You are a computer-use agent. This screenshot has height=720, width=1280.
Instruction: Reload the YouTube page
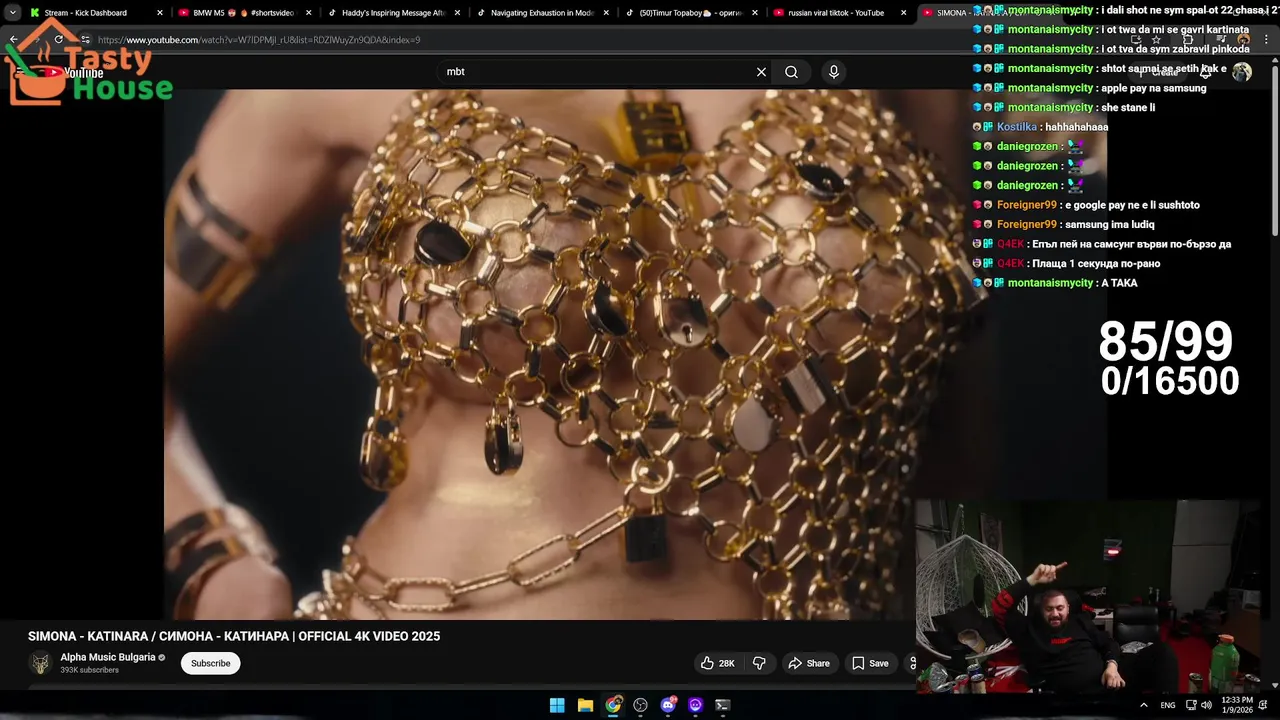point(58,40)
